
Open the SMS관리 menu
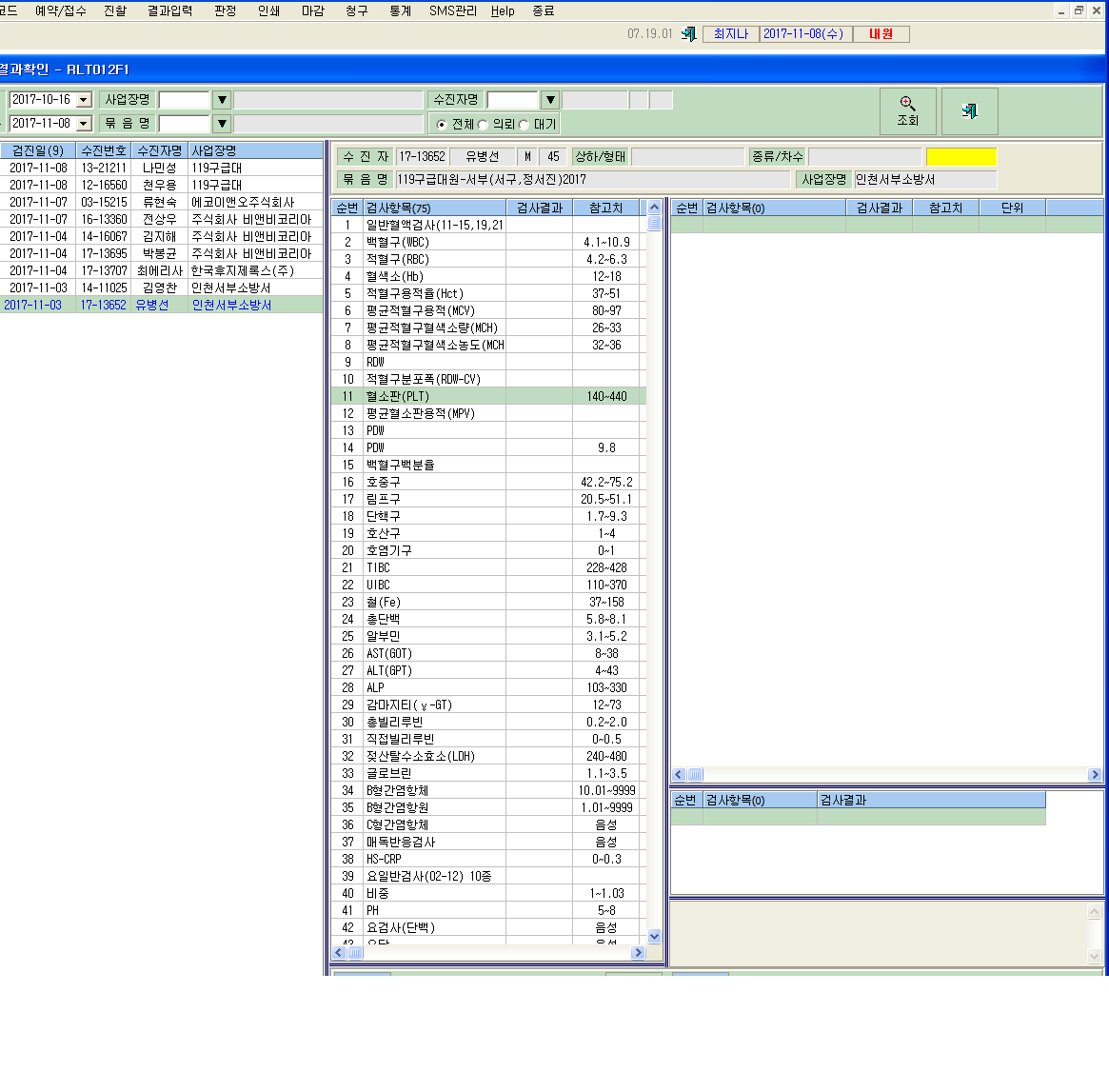point(453,10)
